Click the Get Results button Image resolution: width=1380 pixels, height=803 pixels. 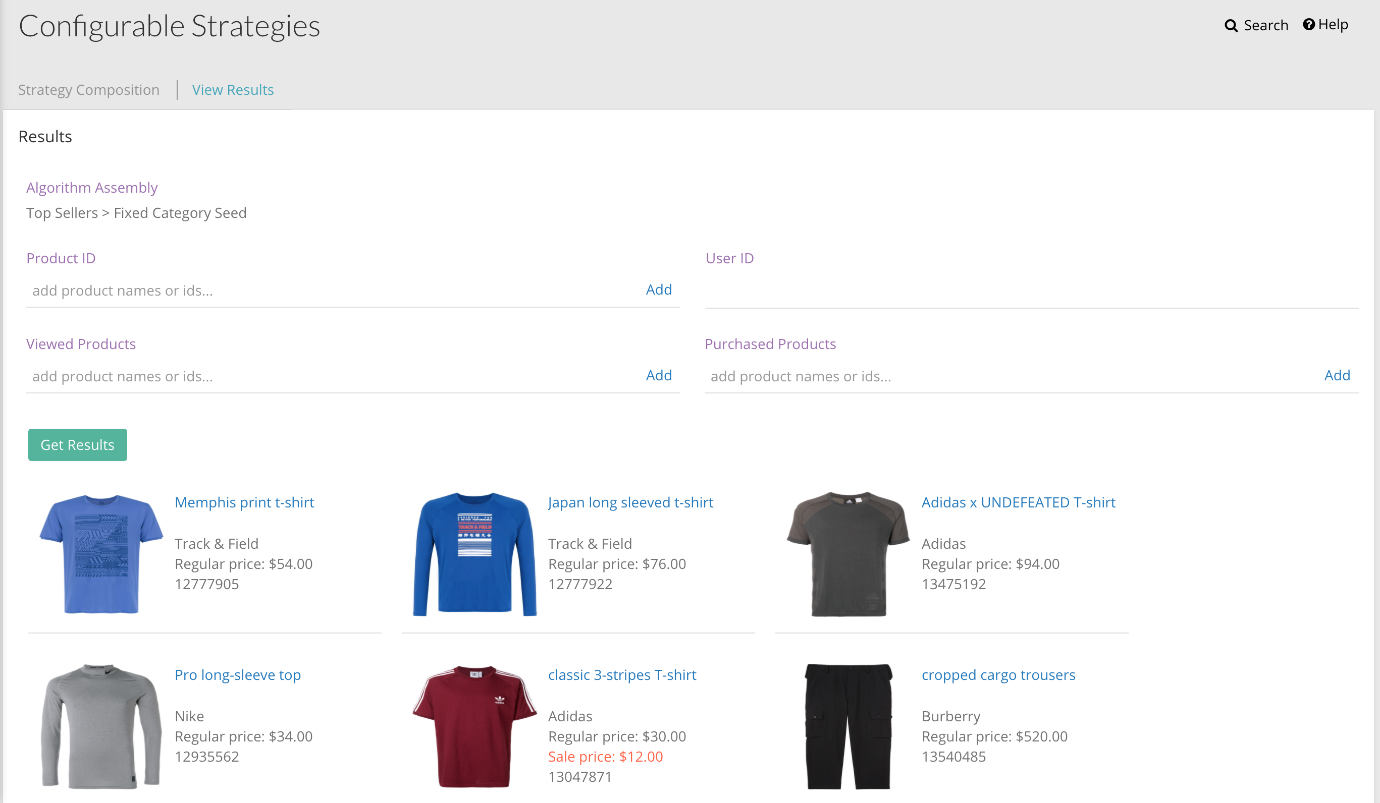click(x=77, y=445)
